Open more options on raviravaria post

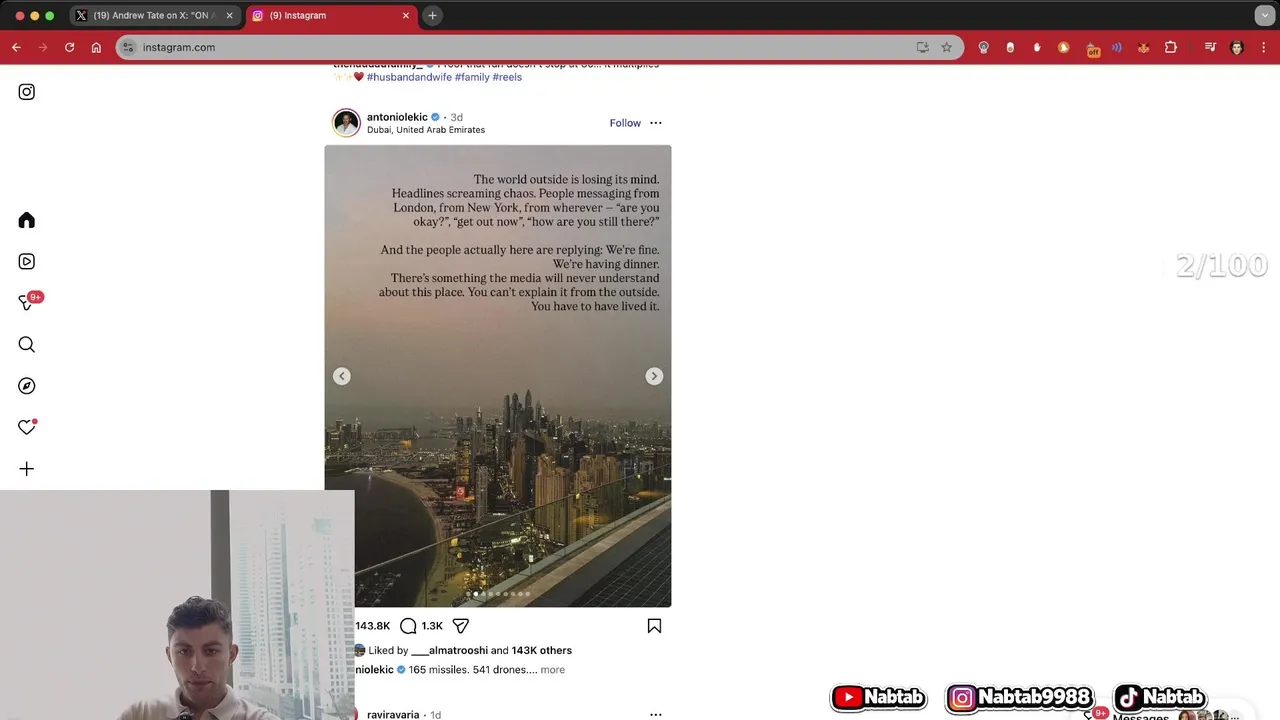coord(656,715)
